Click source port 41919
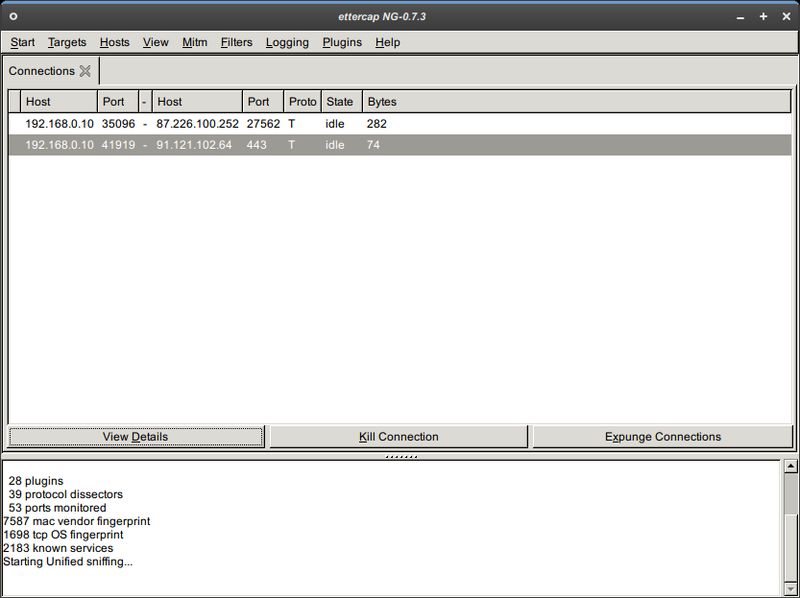 click(118, 145)
